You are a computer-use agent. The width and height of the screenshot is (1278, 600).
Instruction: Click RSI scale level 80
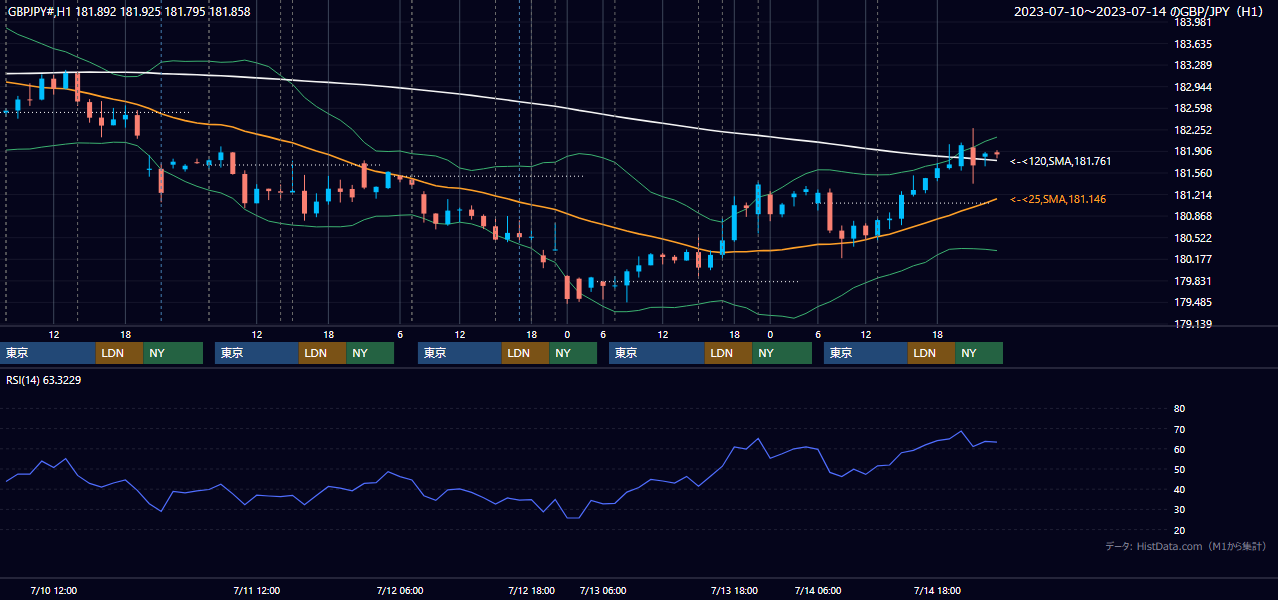tap(1179, 409)
